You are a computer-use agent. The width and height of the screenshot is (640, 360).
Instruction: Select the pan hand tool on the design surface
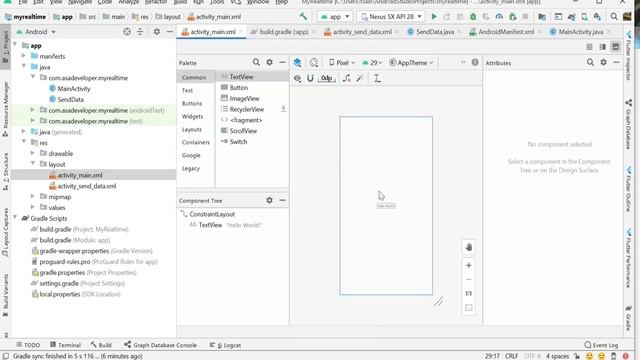click(469, 247)
